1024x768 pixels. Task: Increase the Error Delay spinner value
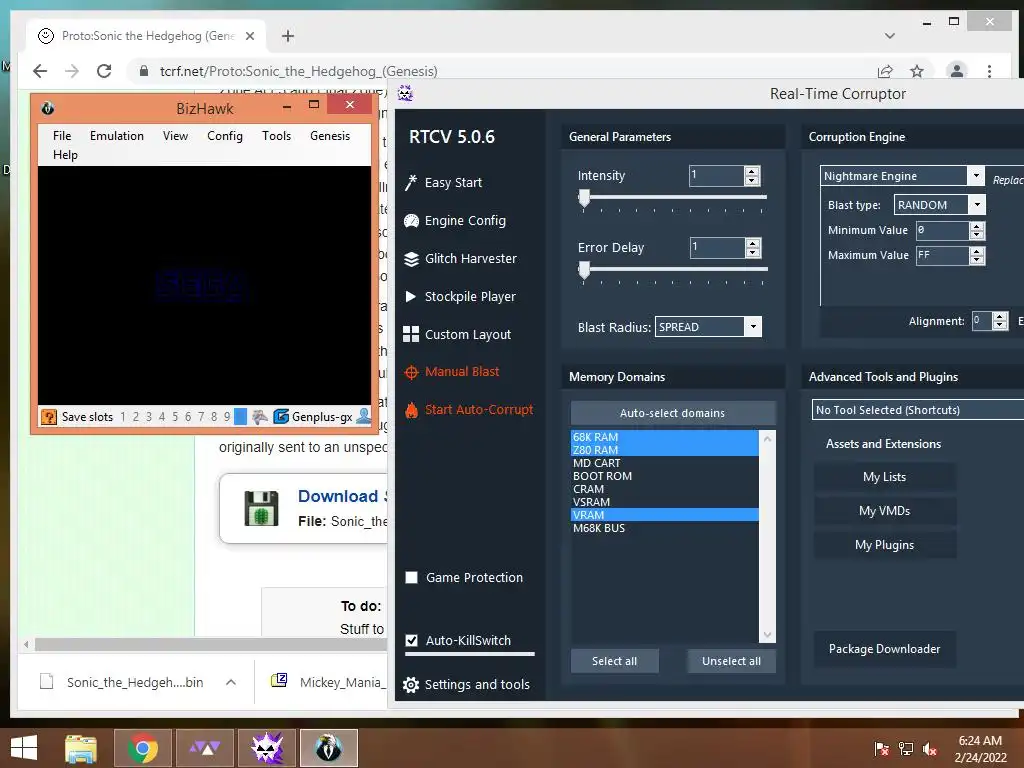click(x=752, y=243)
